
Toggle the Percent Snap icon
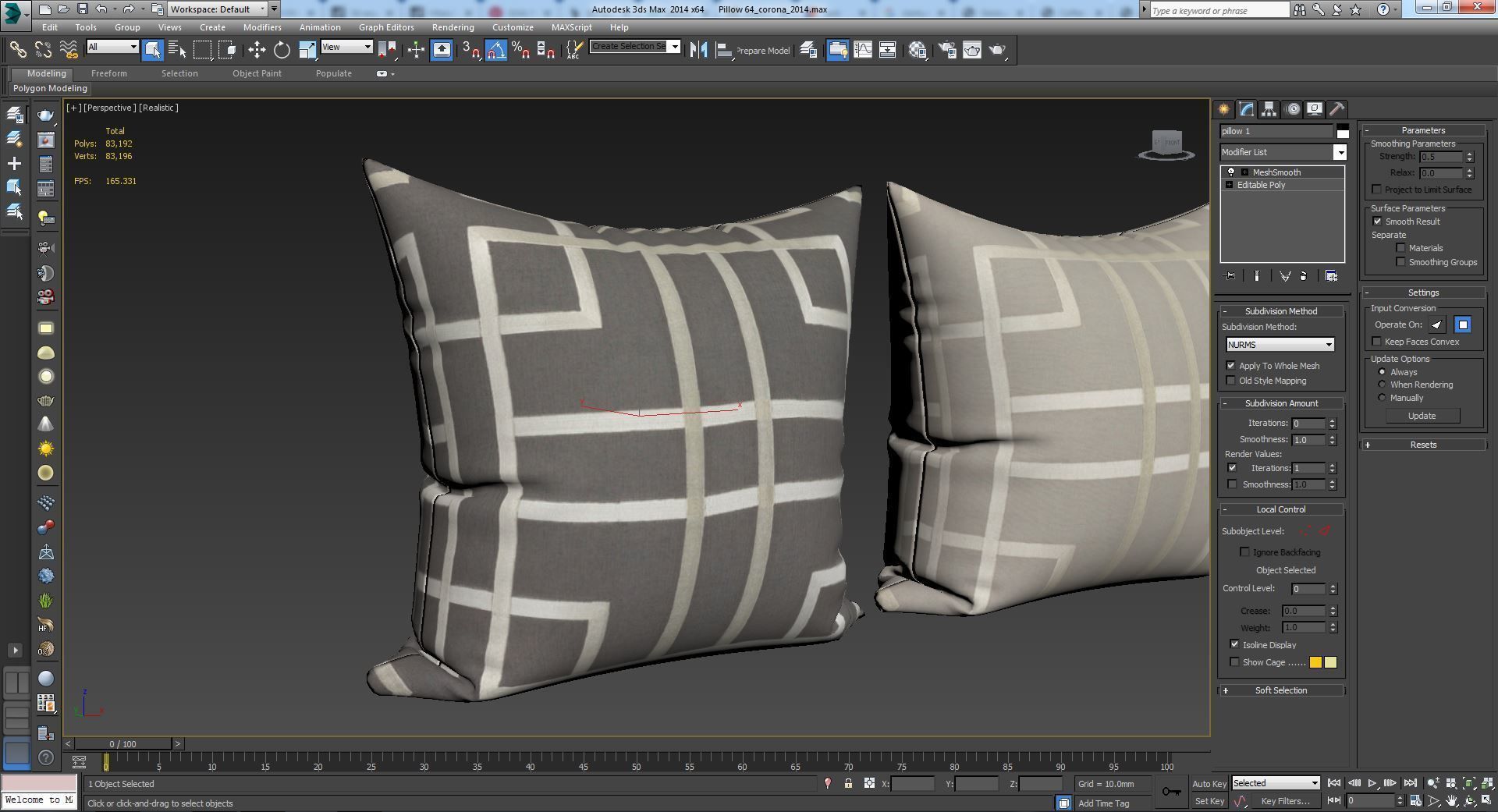click(x=521, y=50)
